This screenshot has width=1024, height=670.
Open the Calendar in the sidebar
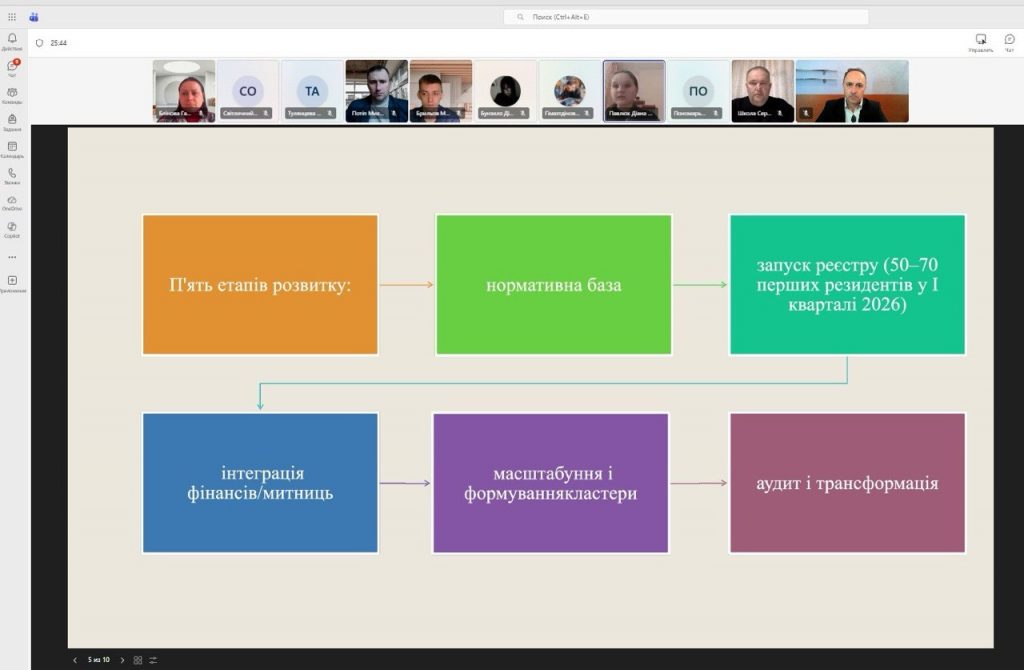click(12, 147)
